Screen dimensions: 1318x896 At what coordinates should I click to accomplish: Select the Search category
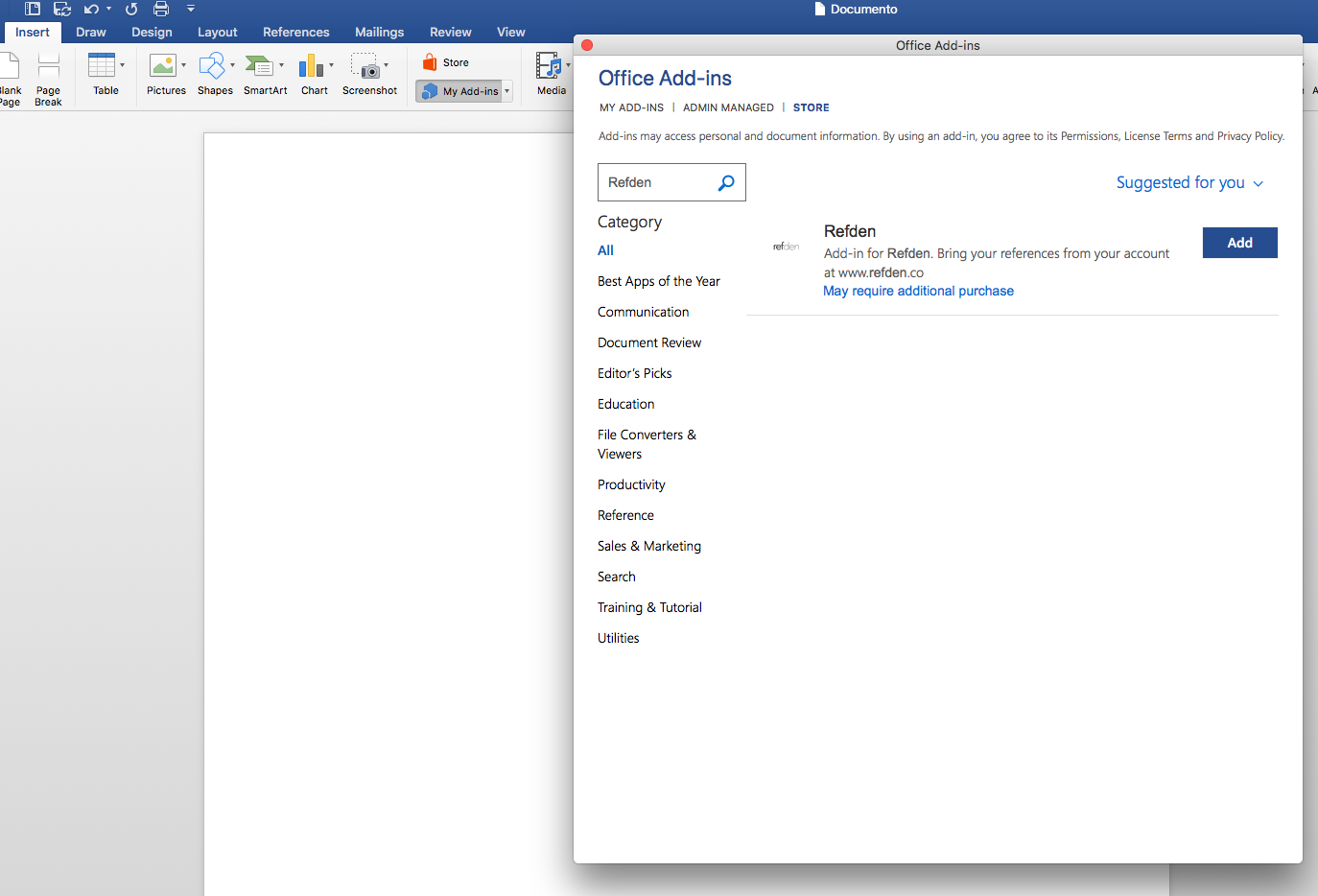617,577
